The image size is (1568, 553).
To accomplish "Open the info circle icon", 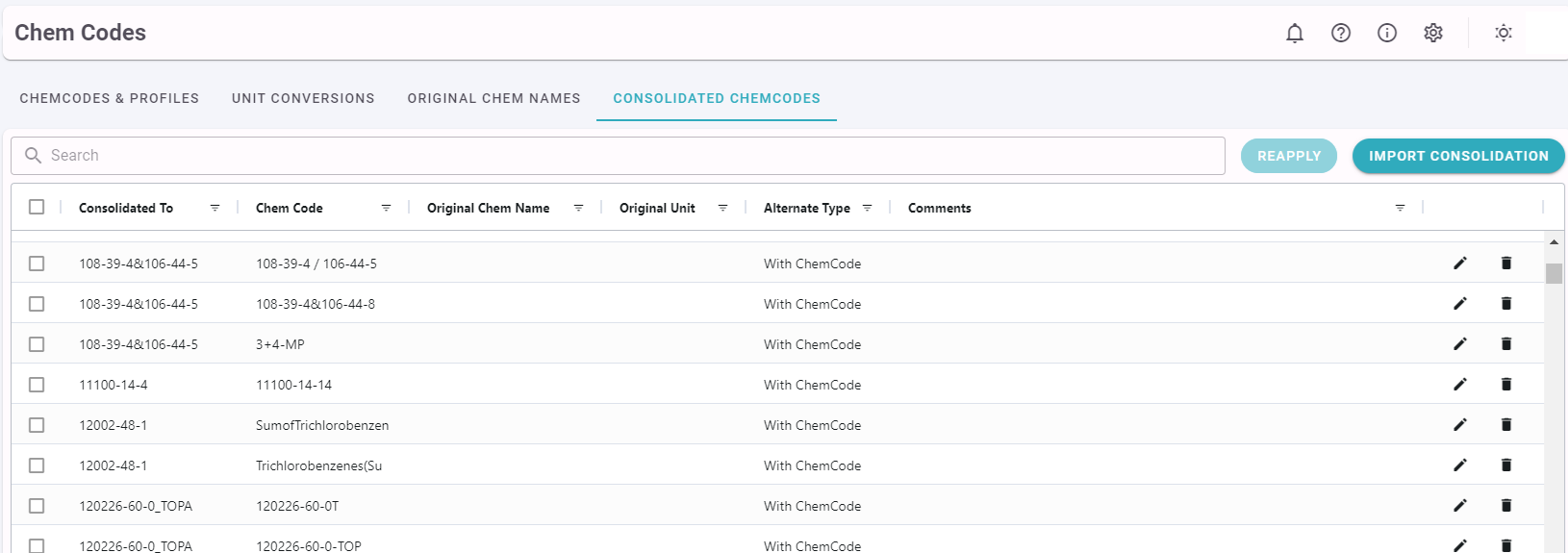I will click(1387, 33).
